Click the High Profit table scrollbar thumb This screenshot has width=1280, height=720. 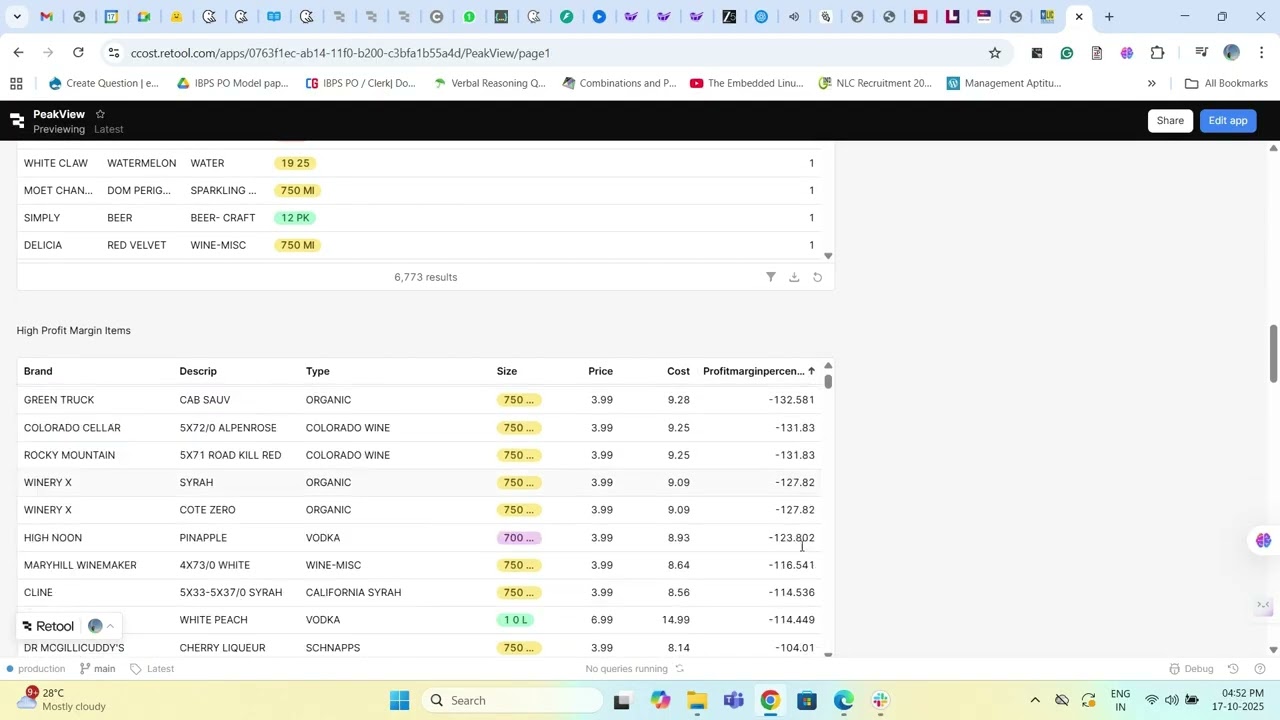[x=828, y=382]
